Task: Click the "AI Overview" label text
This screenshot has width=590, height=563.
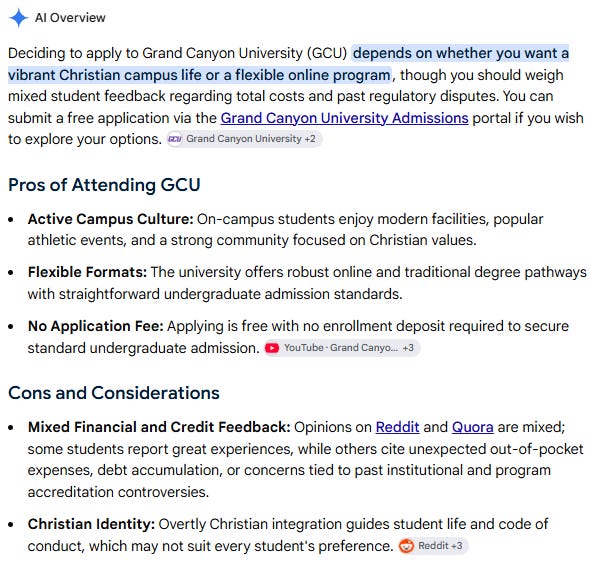Action: coord(70,18)
